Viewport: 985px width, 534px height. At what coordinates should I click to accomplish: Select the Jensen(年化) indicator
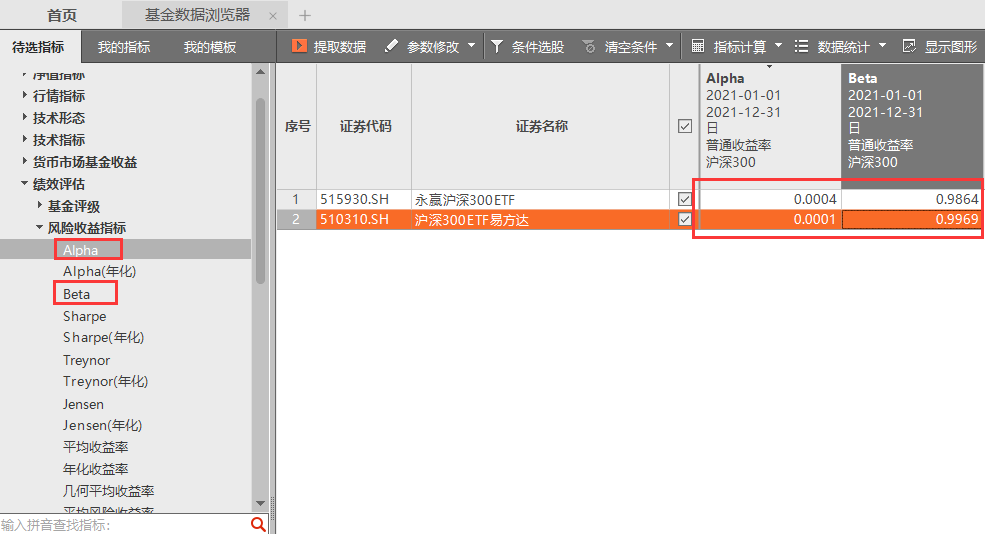pyautogui.click(x=102, y=425)
